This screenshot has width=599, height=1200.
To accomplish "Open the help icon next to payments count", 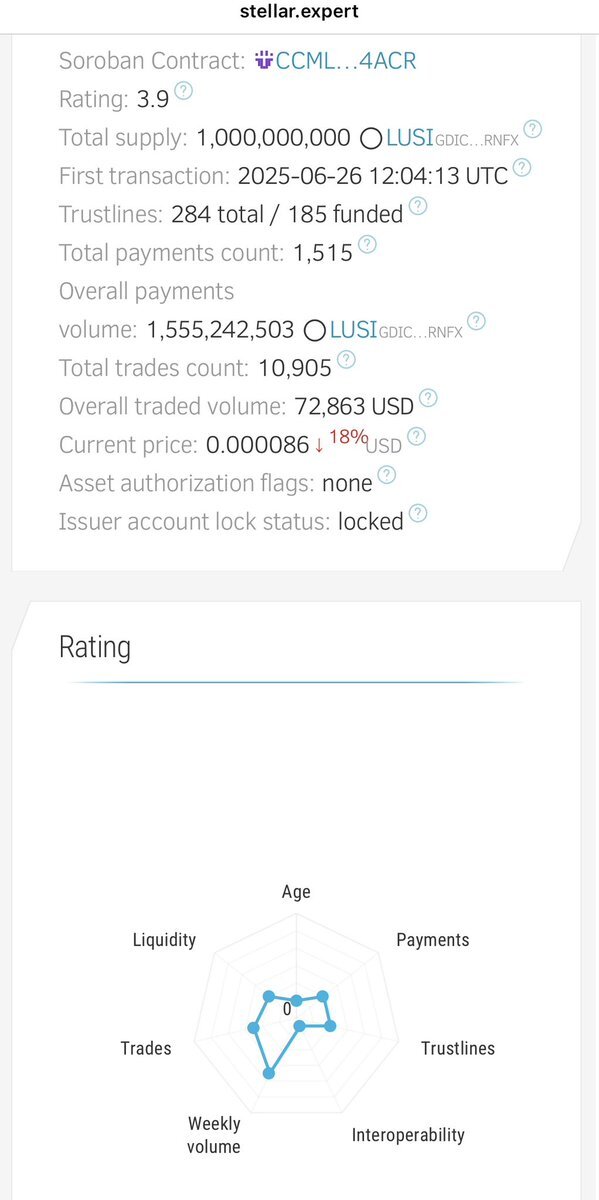I will click(367, 244).
